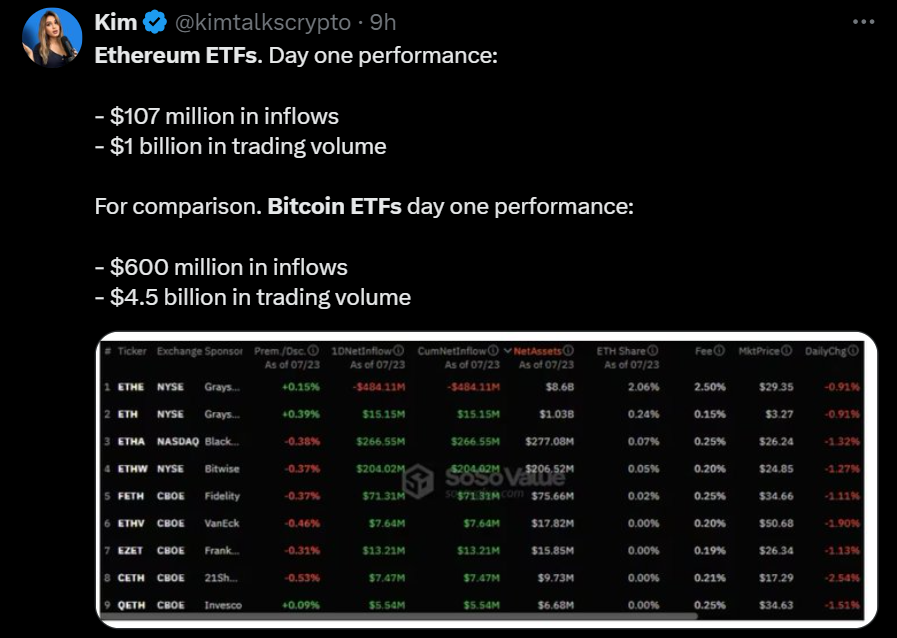The image size is (897, 638).
Task: Click the info icon beside ETH Share header
Action: [x=653, y=350]
